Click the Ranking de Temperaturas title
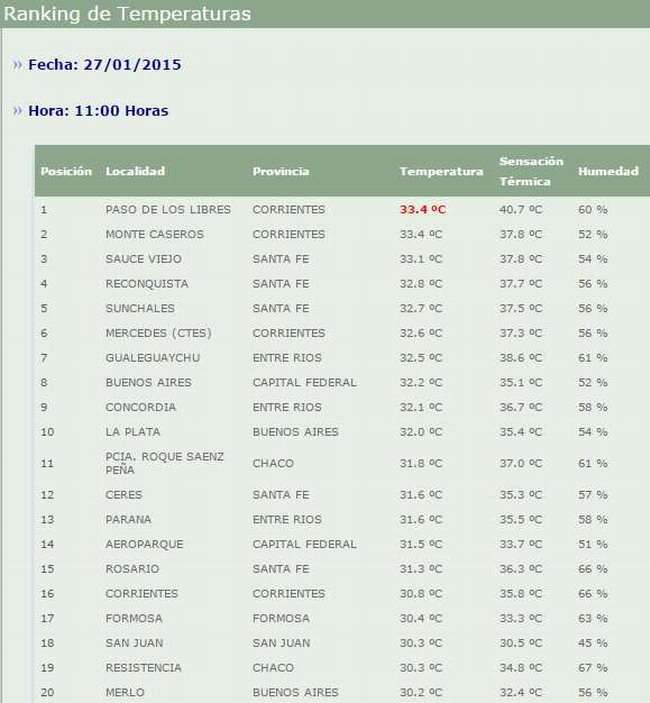Screen dimensions: 650x703 [127, 14]
